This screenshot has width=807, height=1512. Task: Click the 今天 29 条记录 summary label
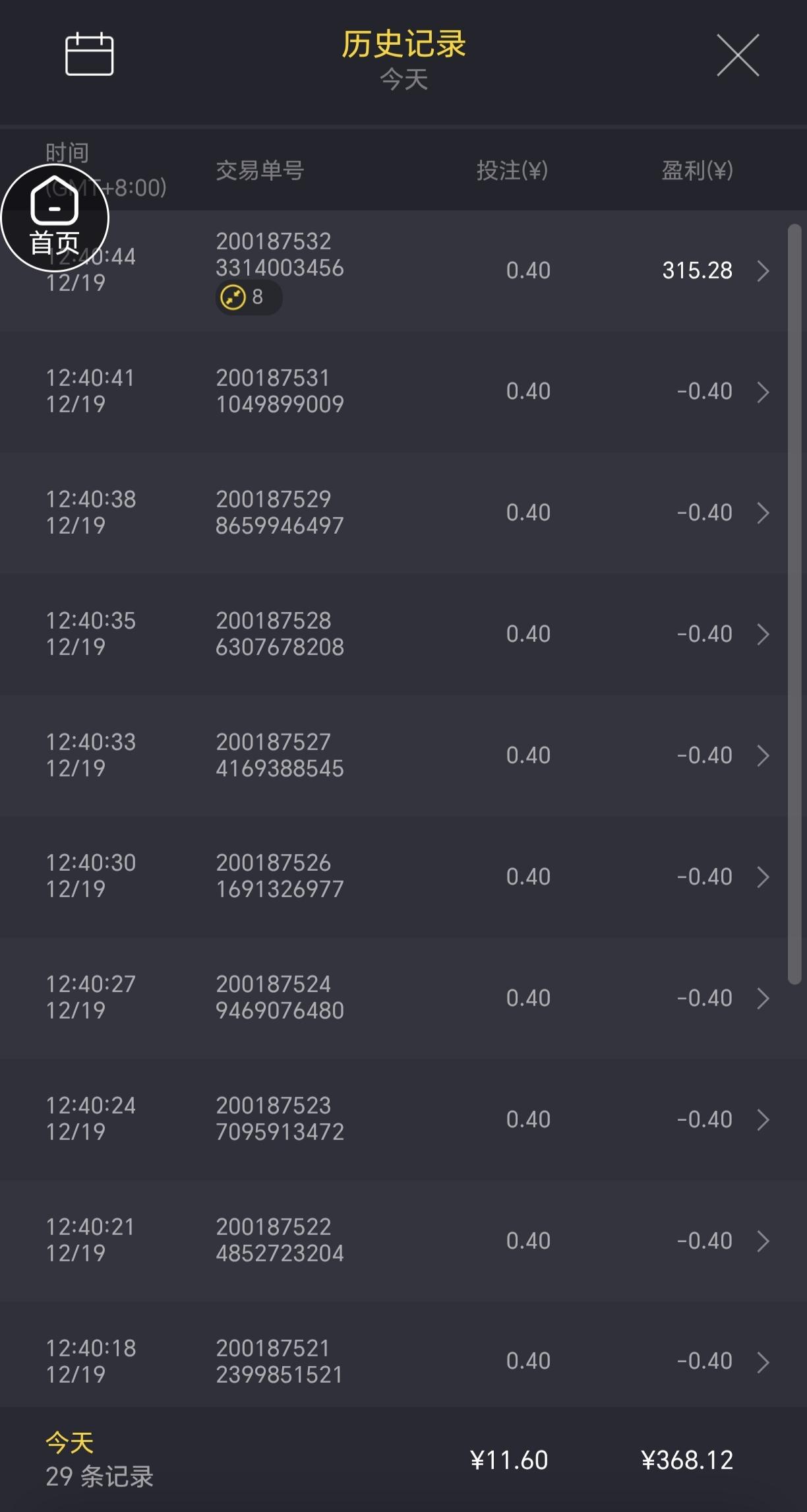click(x=99, y=1459)
